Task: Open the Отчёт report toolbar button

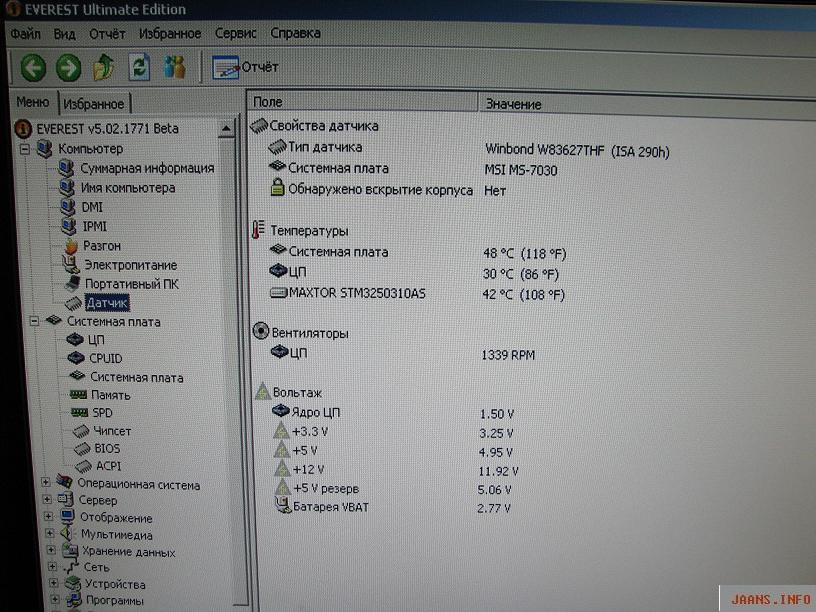Action: click(245, 68)
